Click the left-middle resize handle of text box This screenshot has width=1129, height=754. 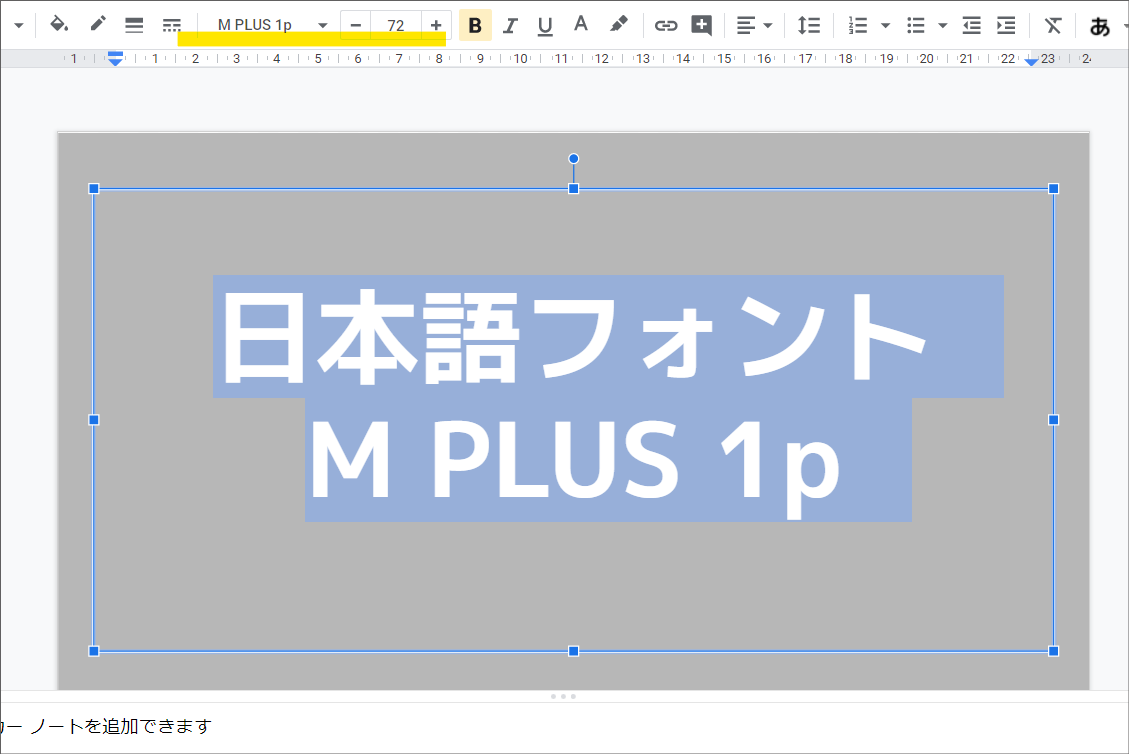[94, 420]
